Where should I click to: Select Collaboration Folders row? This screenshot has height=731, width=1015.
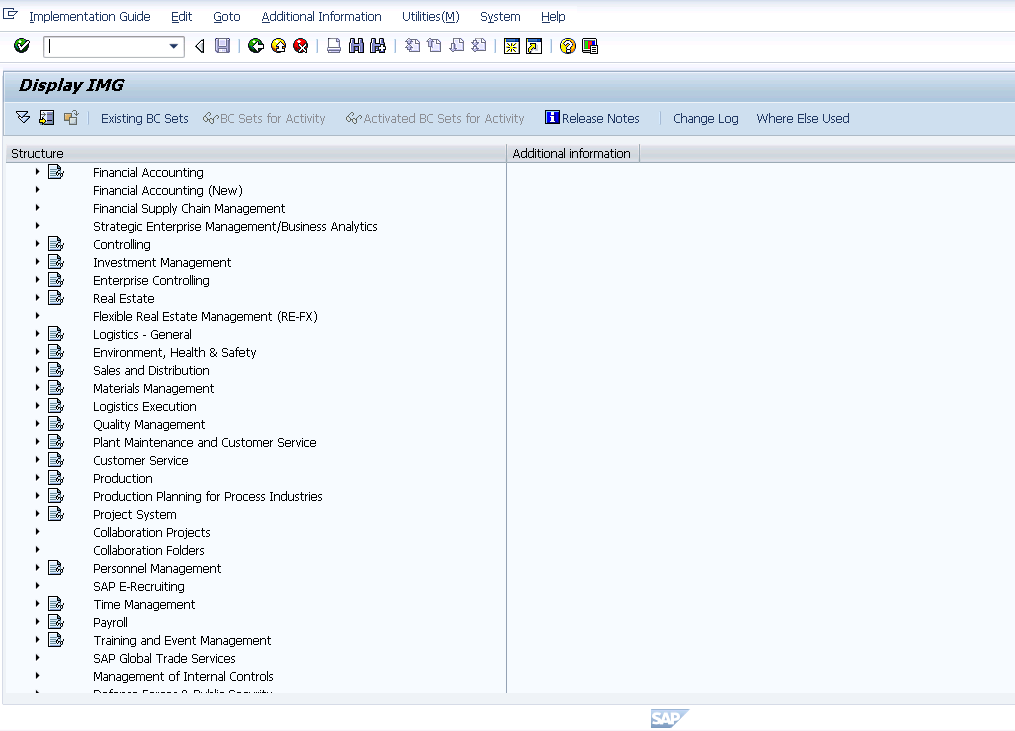click(x=149, y=550)
